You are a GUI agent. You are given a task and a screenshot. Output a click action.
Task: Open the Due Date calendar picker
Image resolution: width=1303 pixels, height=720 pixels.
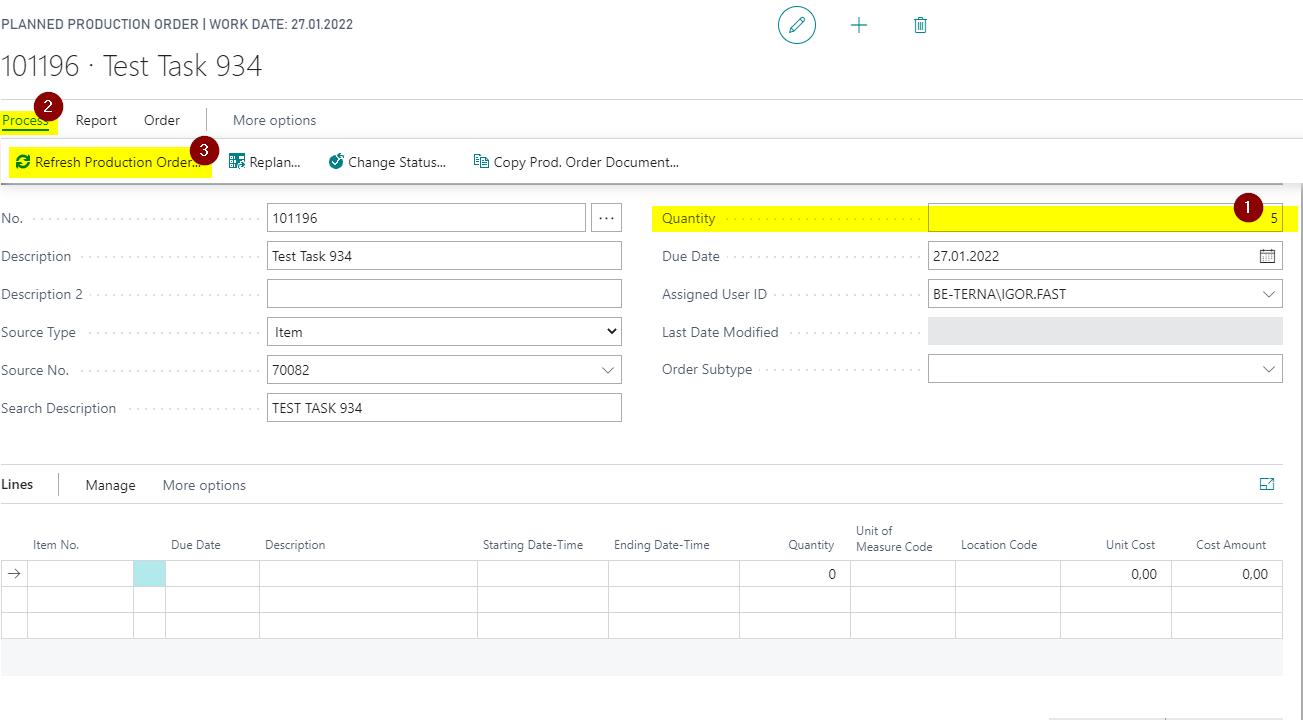pyautogui.click(x=1267, y=256)
